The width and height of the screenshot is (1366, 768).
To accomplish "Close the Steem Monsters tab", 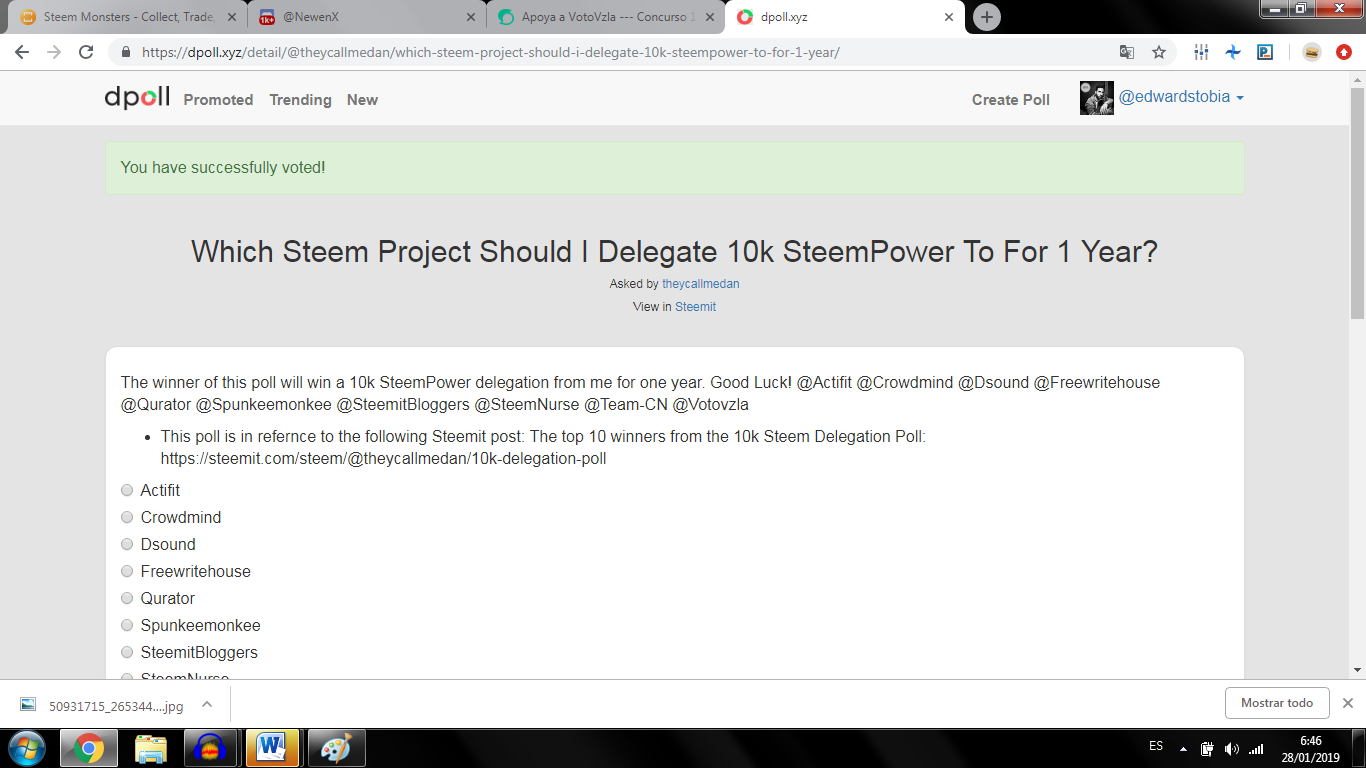I will (232, 17).
